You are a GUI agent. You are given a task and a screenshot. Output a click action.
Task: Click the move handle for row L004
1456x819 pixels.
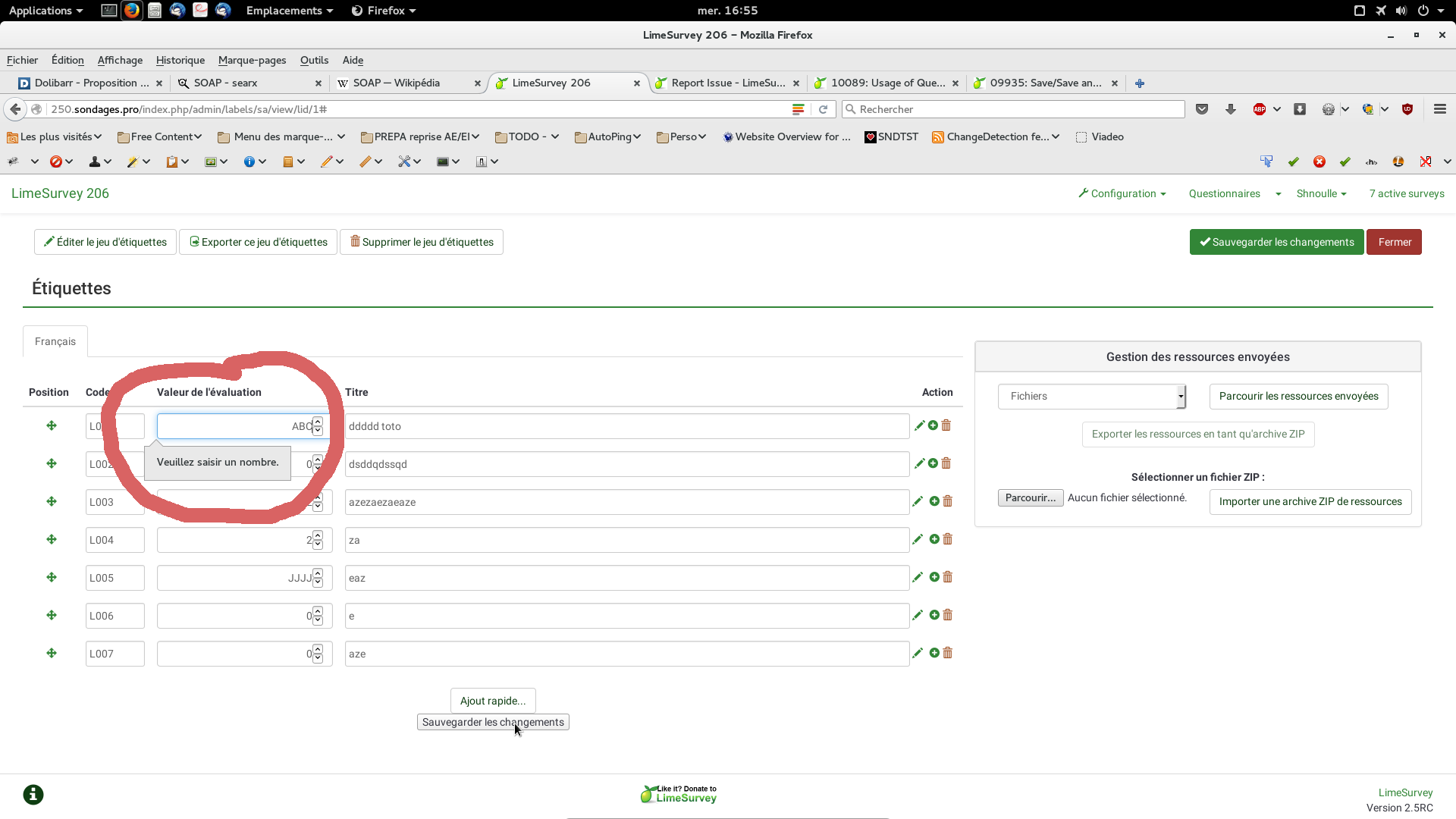(52, 539)
